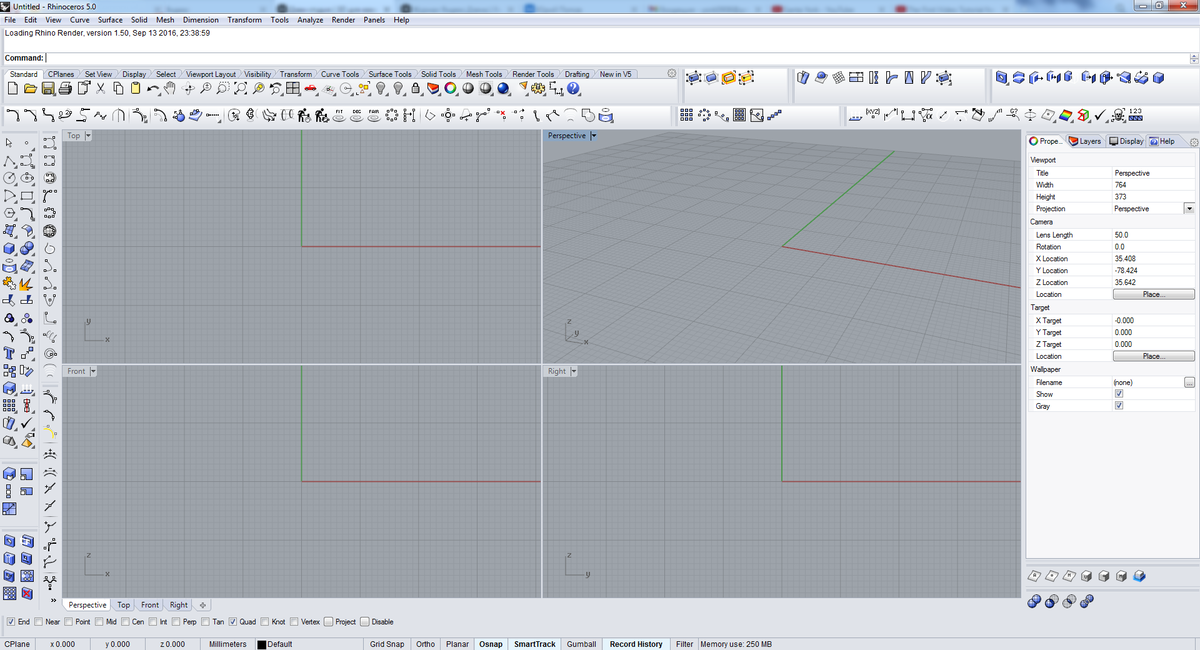Click the blue Help question mark icon
Viewport: 1200px width, 650px height.
(x=573, y=90)
